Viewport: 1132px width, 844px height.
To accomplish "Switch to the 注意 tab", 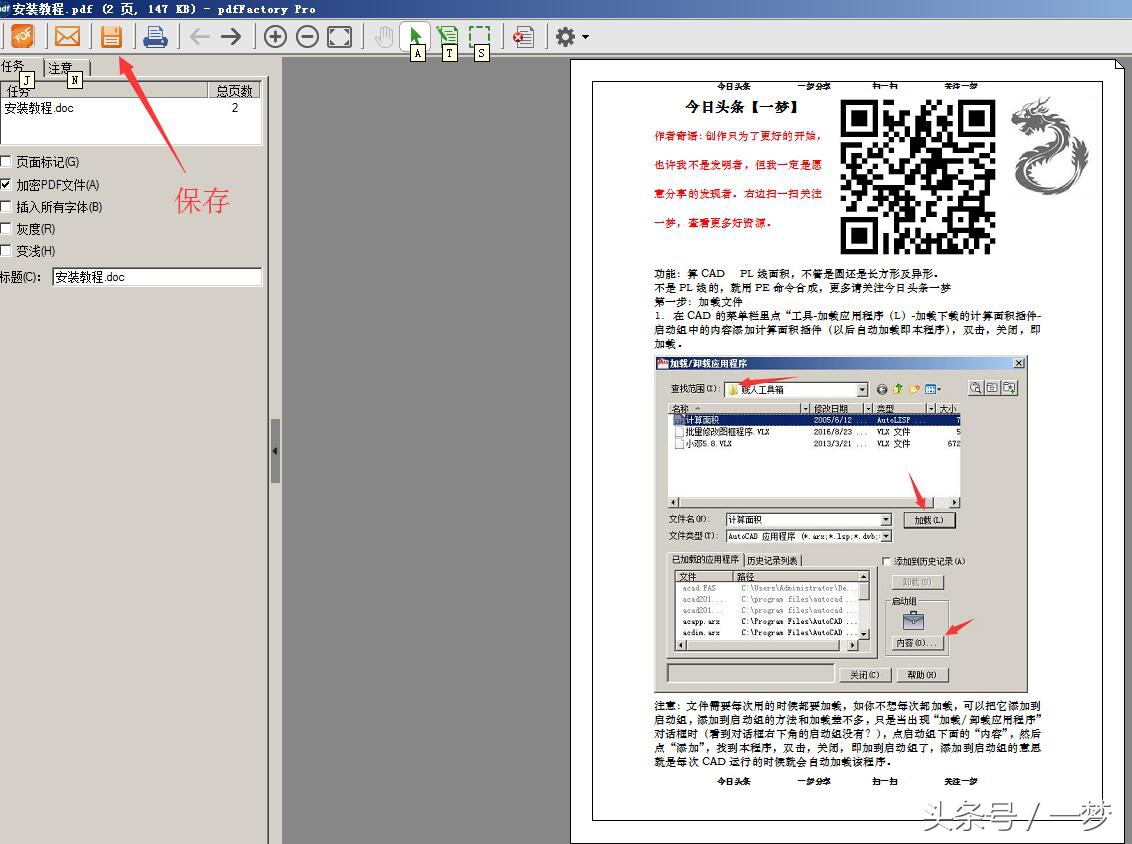I will click(66, 68).
